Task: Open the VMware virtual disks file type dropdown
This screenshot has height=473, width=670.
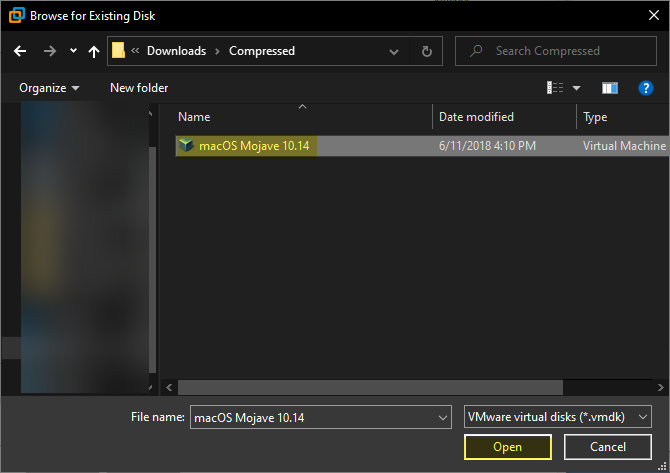Action: pyautogui.click(x=644, y=416)
